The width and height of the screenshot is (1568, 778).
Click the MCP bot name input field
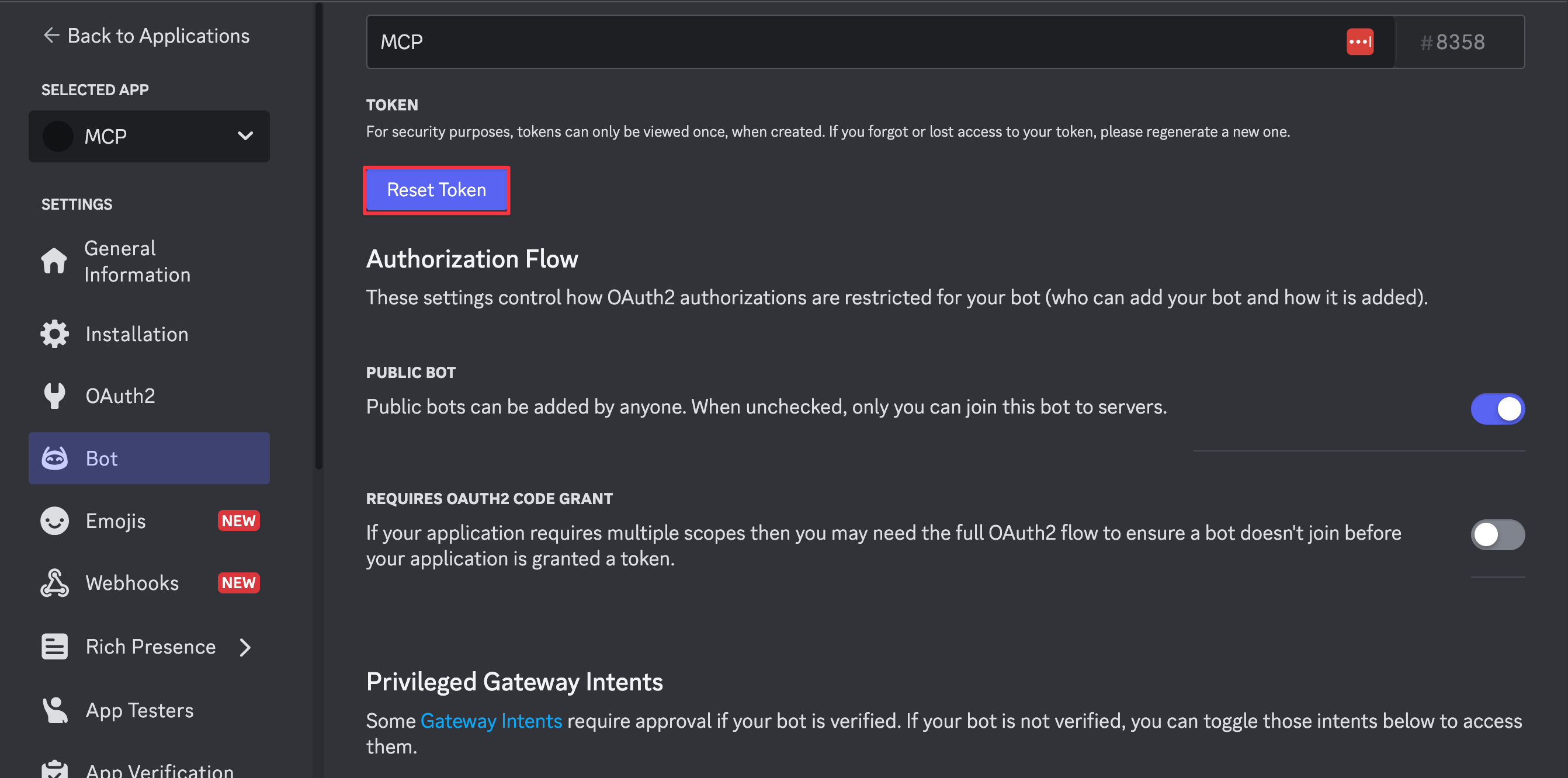tap(730, 41)
